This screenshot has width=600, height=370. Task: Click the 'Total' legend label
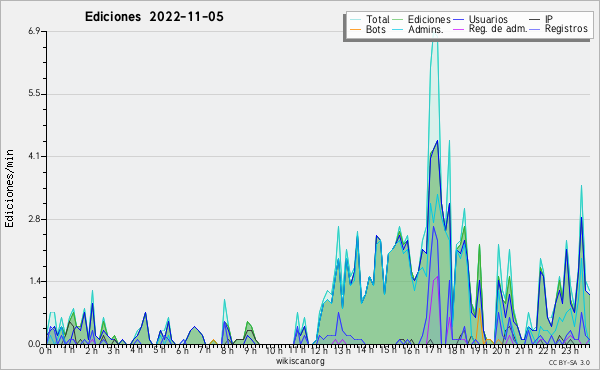377,19
